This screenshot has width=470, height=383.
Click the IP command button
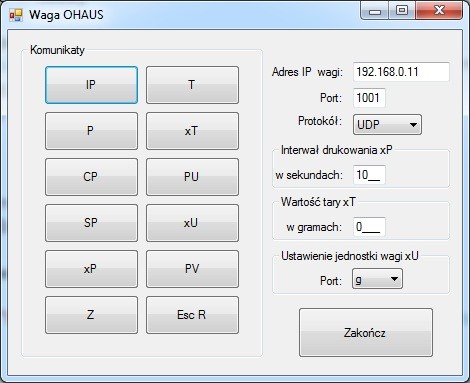(91, 85)
